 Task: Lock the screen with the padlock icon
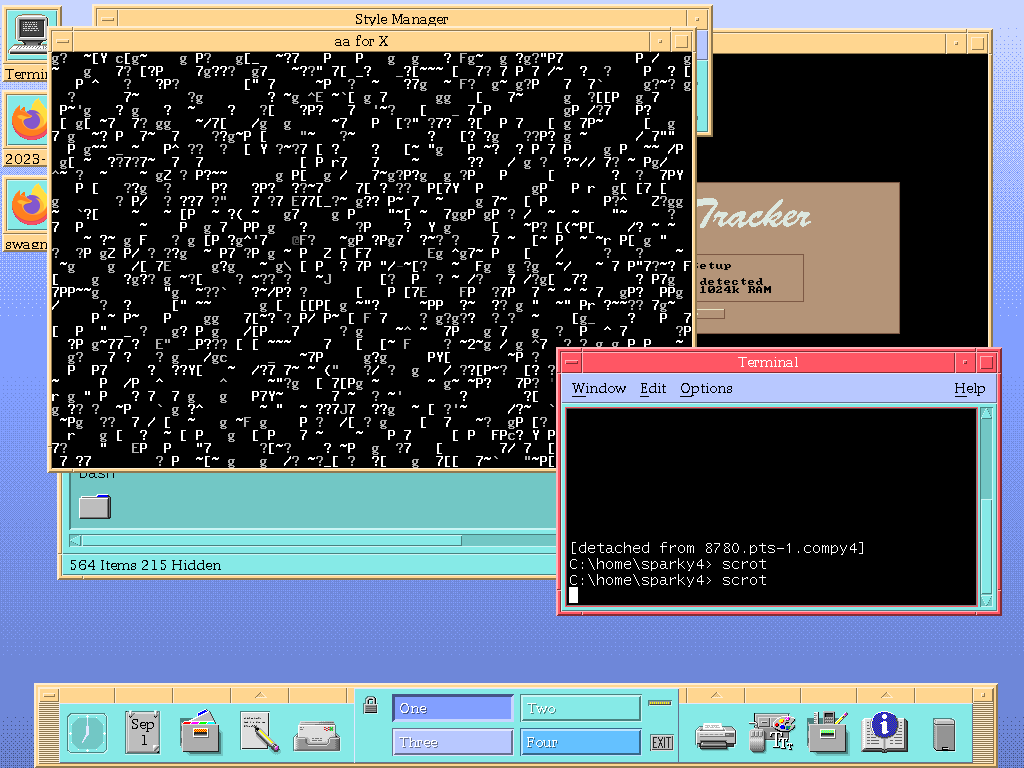(370, 705)
